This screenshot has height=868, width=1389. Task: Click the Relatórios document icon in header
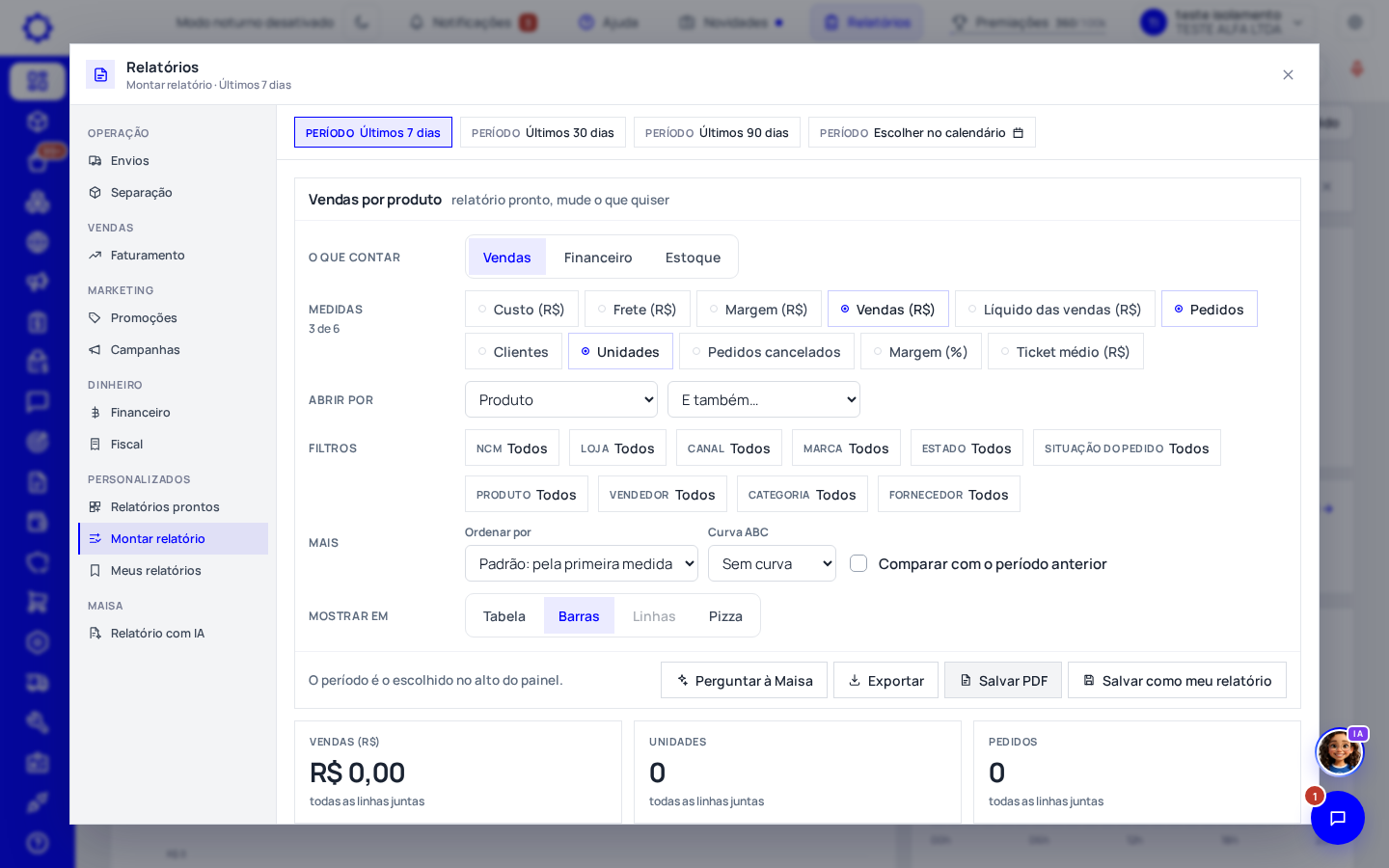click(x=100, y=74)
